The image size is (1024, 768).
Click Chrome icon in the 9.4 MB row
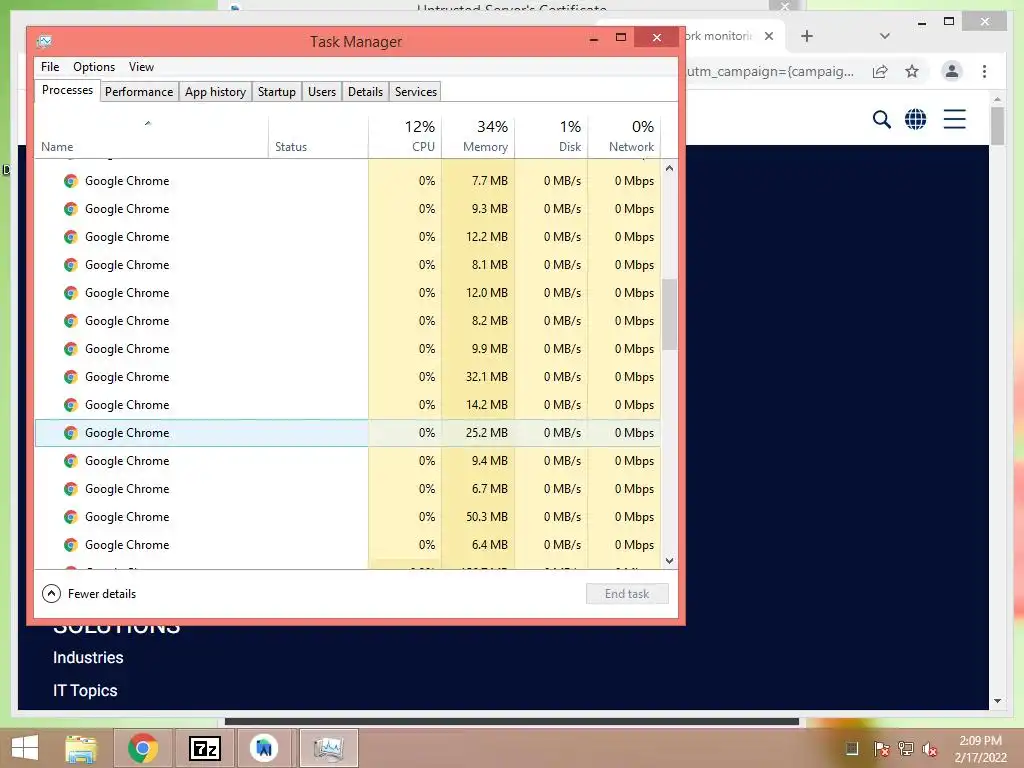tap(71, 461)
